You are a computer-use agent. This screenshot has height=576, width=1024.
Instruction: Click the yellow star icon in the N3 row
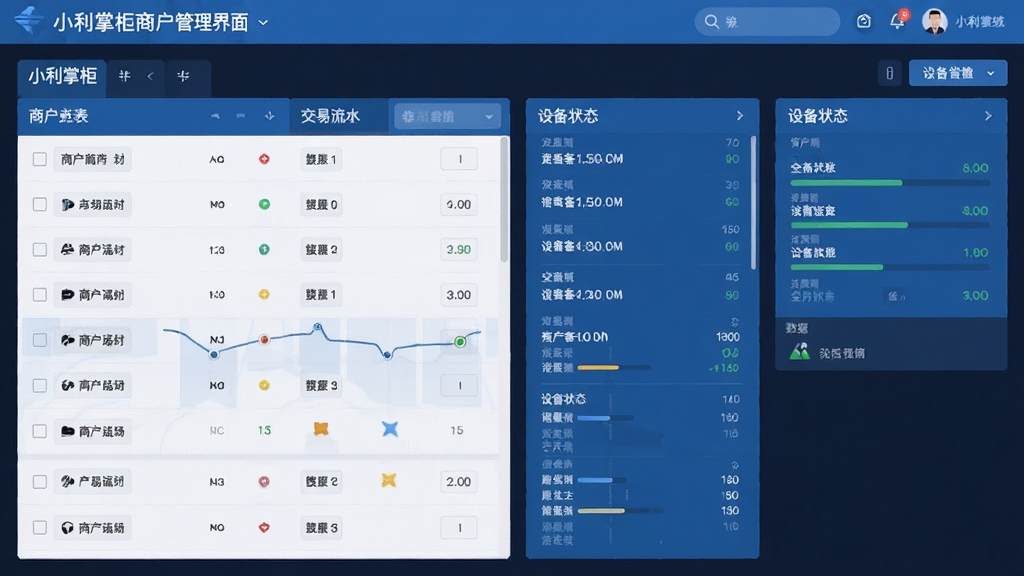(389, 481)
